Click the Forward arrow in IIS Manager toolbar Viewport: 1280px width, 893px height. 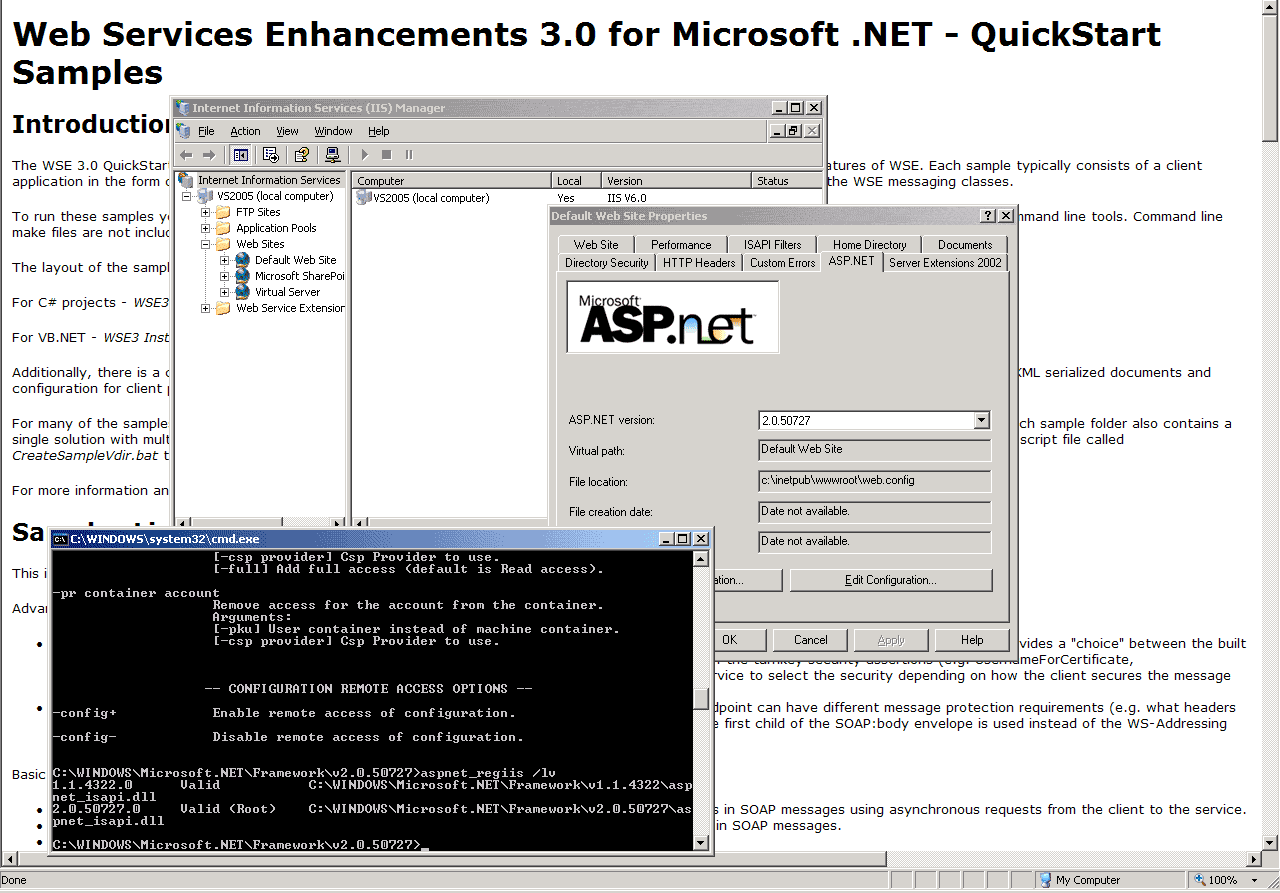pos(208,155)
